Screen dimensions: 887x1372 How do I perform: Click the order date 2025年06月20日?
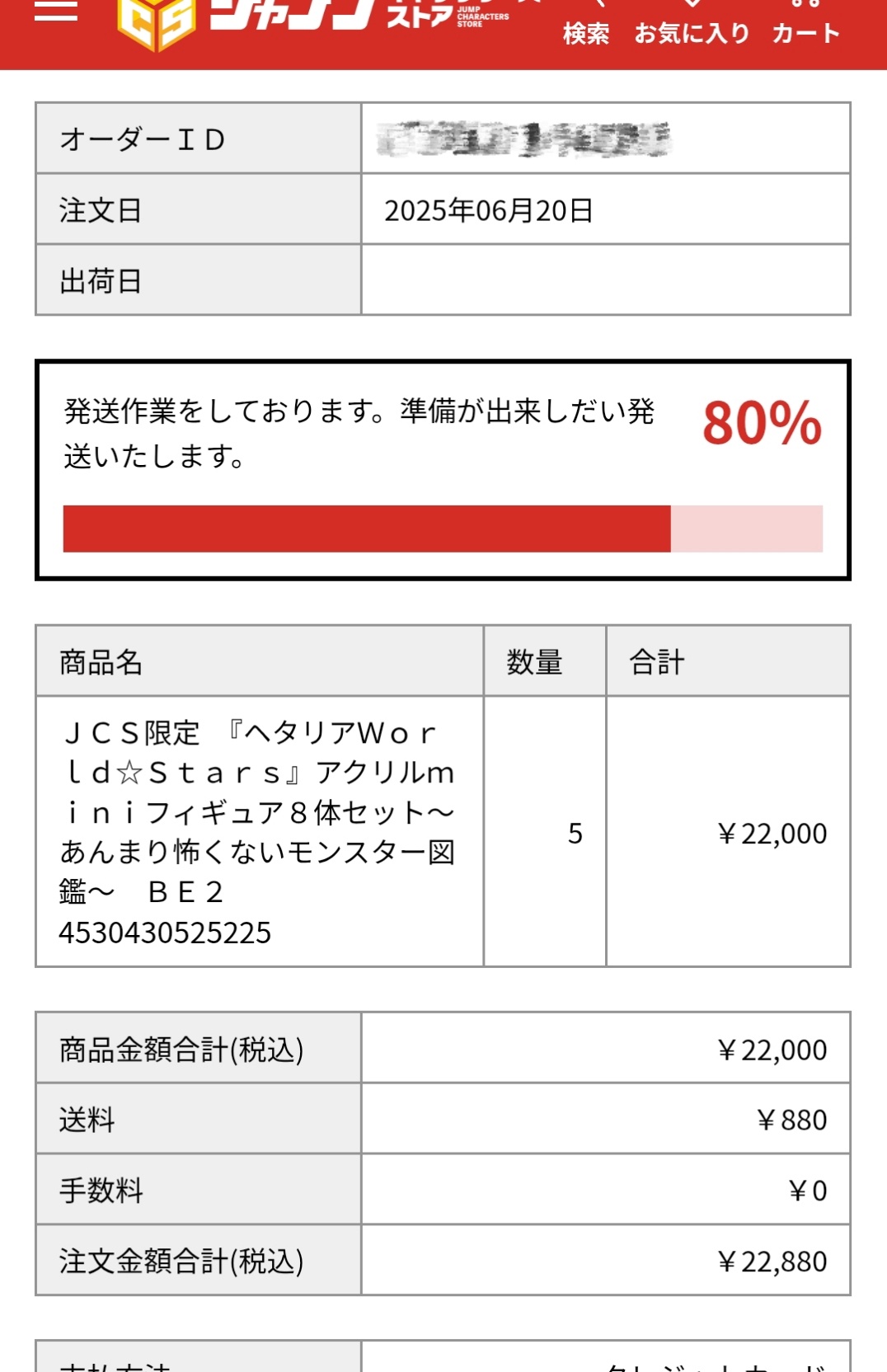pos(489,211)
